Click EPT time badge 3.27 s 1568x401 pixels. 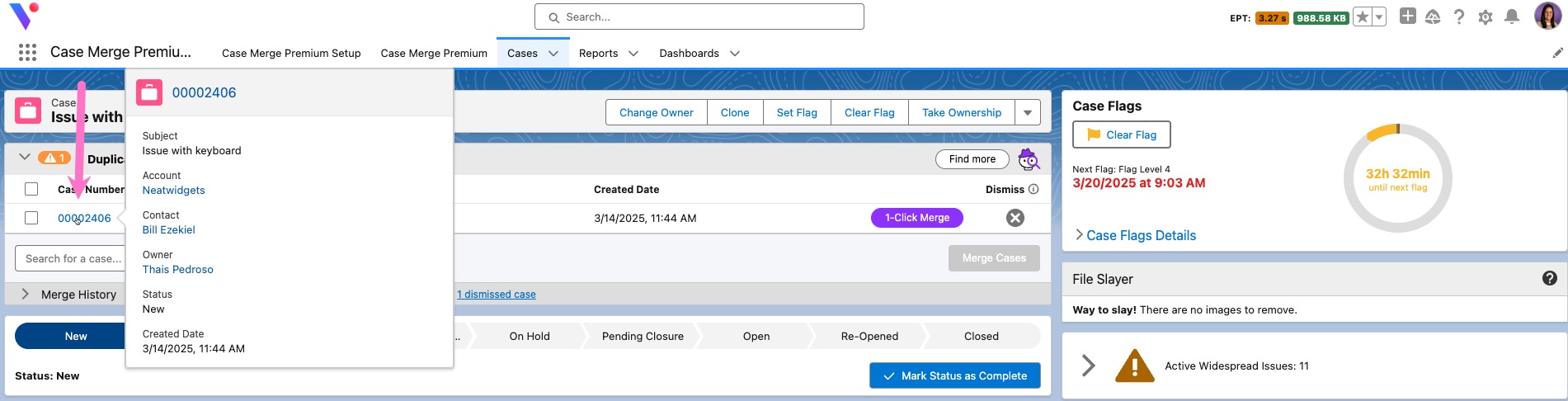tap(1272, 17)
